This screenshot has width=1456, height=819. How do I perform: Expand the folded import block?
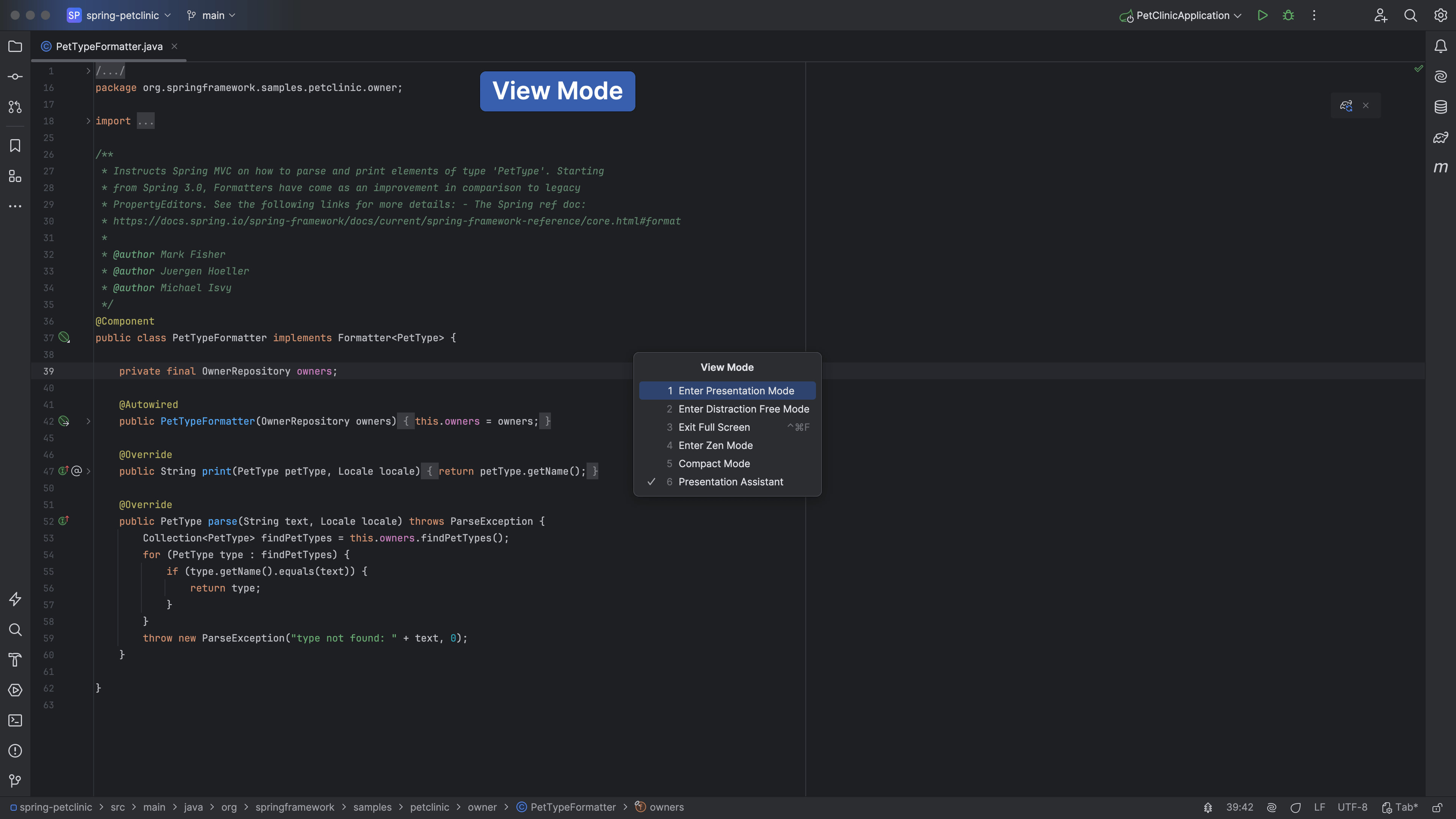(145, 121)
